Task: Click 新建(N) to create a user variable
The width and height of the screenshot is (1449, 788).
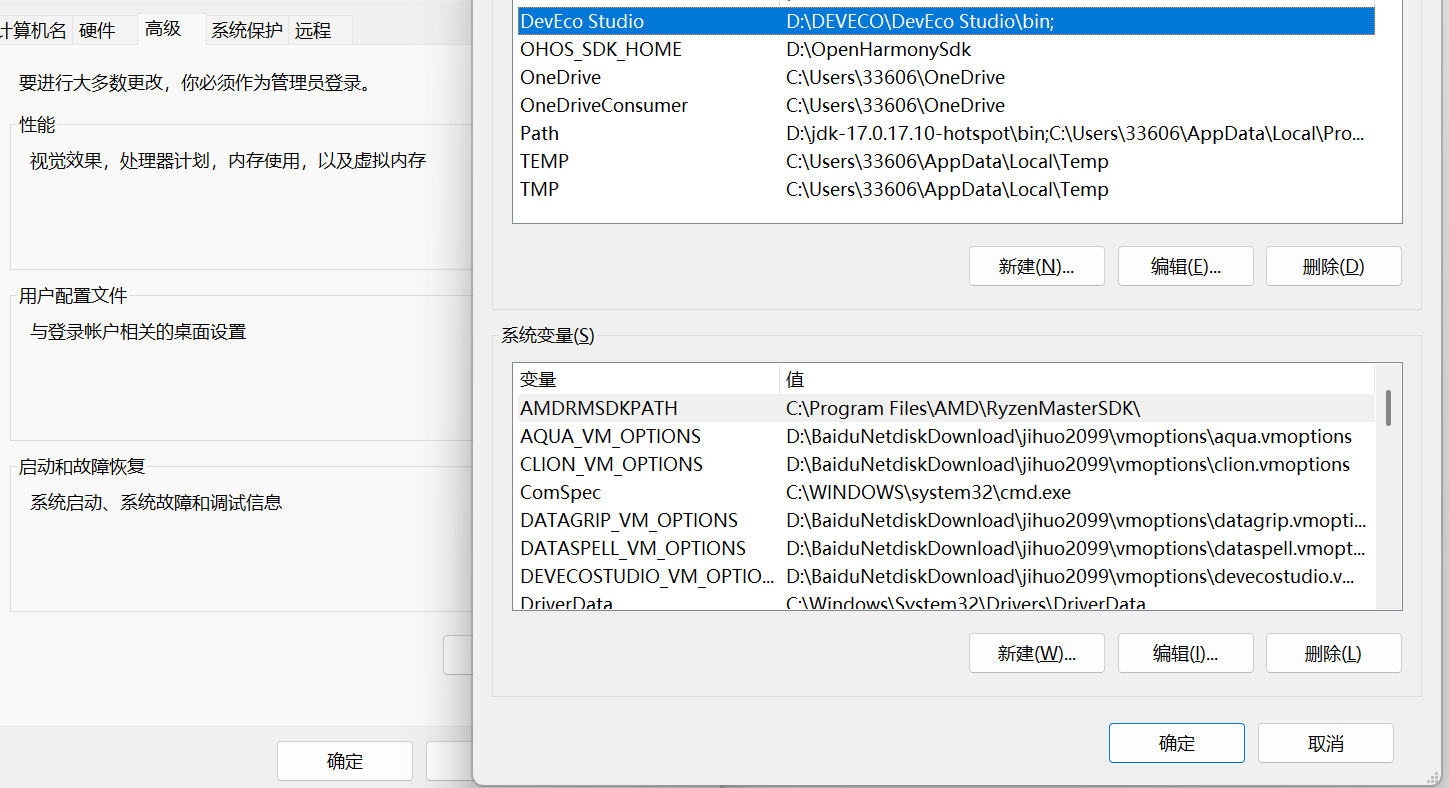Action: (x=1036, y=266)
